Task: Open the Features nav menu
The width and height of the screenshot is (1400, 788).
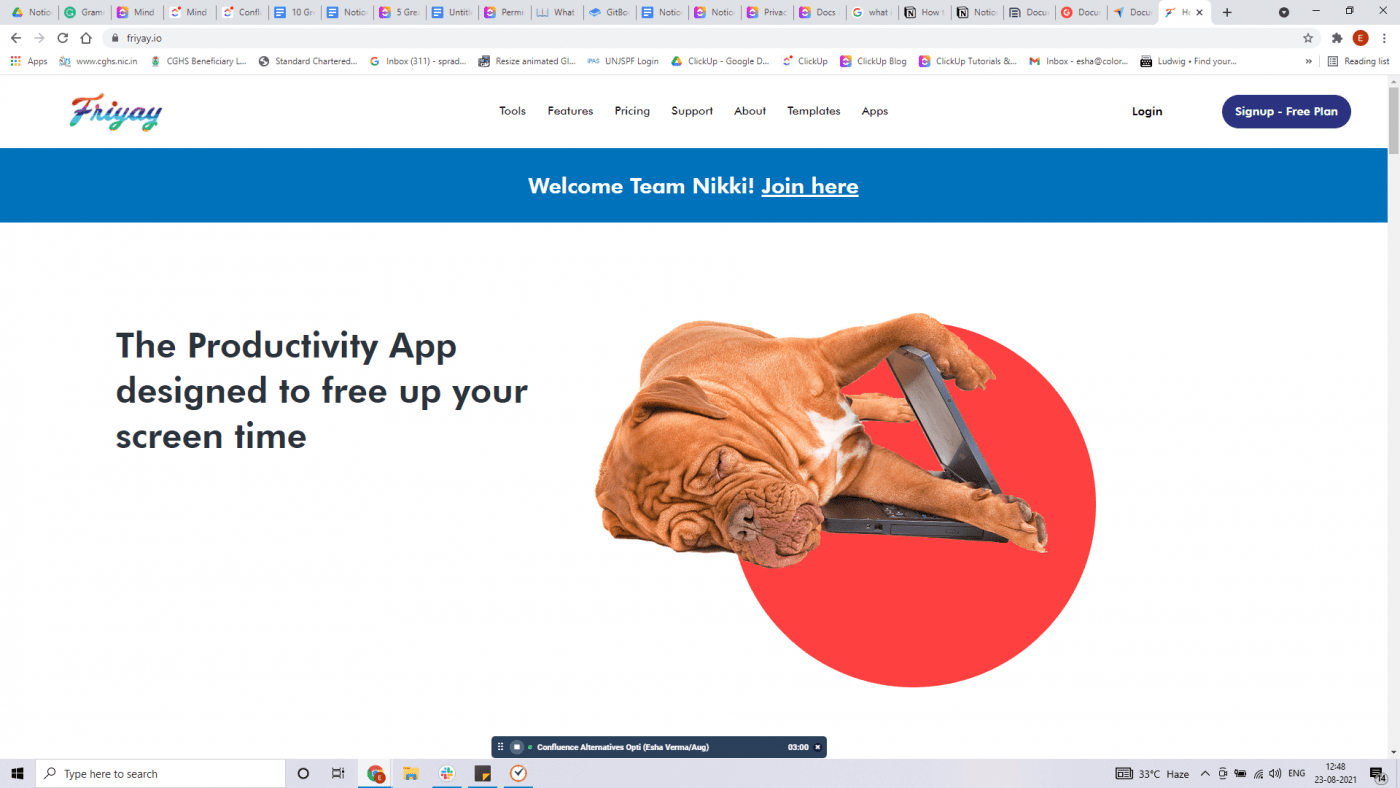Action: pyautogui.click(x=570, y=111)
